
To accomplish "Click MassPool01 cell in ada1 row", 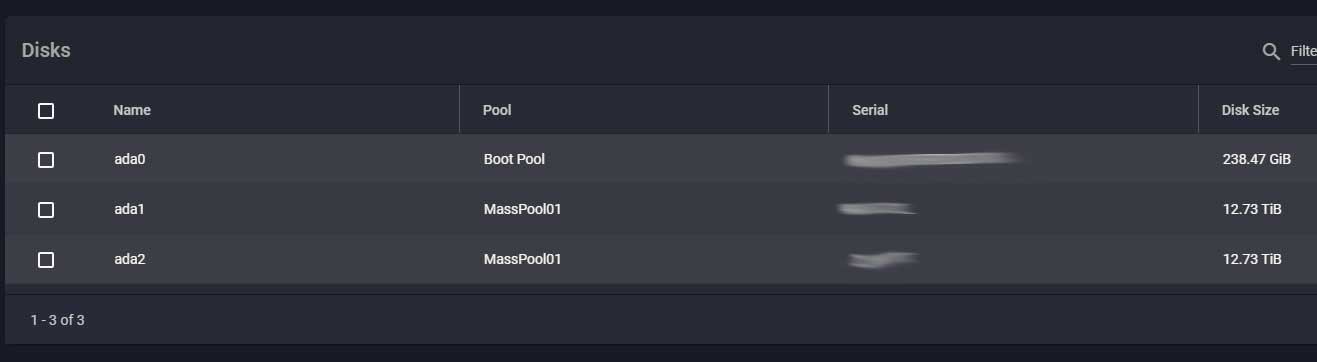I will pos(523,210).
